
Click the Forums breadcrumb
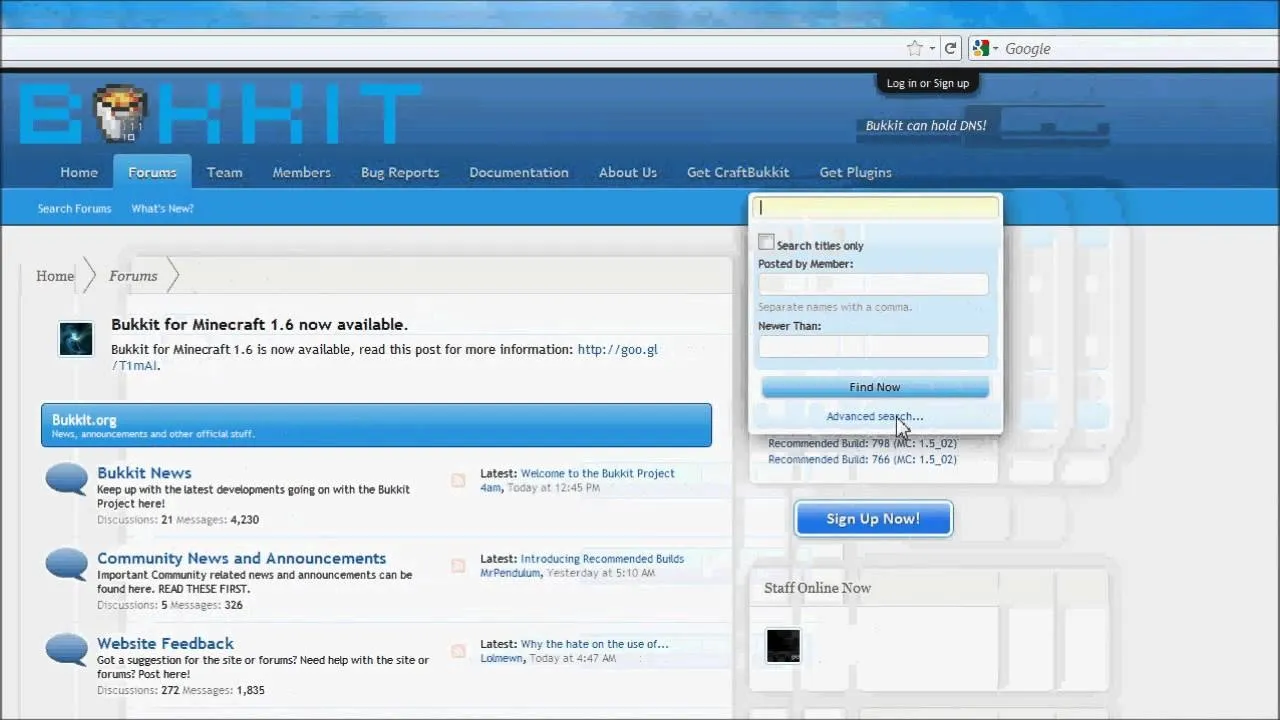(133, 276)
